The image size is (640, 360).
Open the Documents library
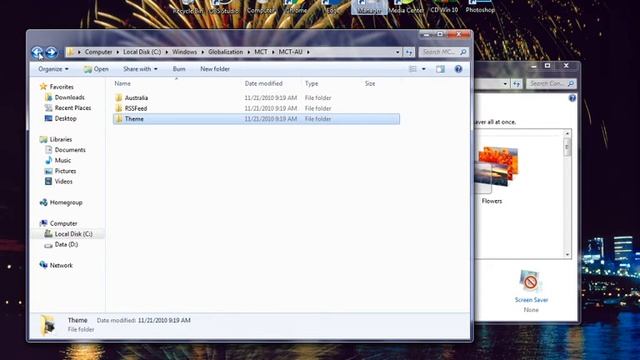coord(70,150)
